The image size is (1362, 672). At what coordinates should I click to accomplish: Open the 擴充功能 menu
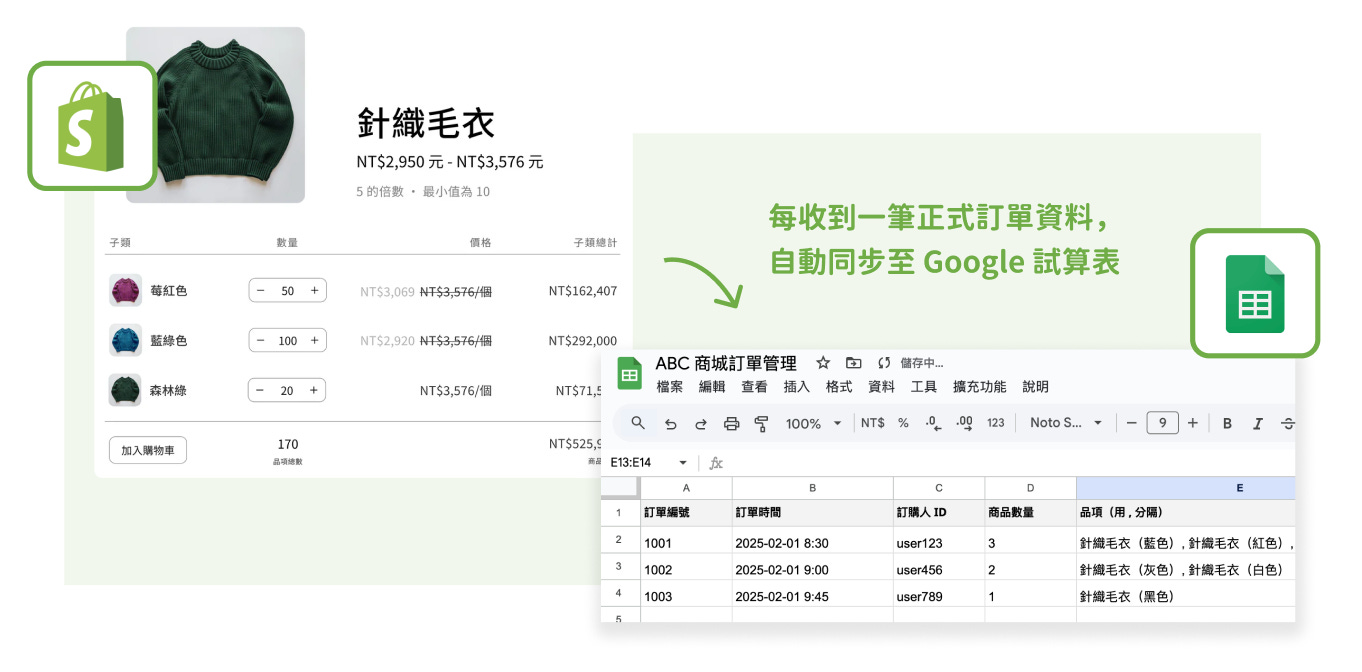coord(978,386)
